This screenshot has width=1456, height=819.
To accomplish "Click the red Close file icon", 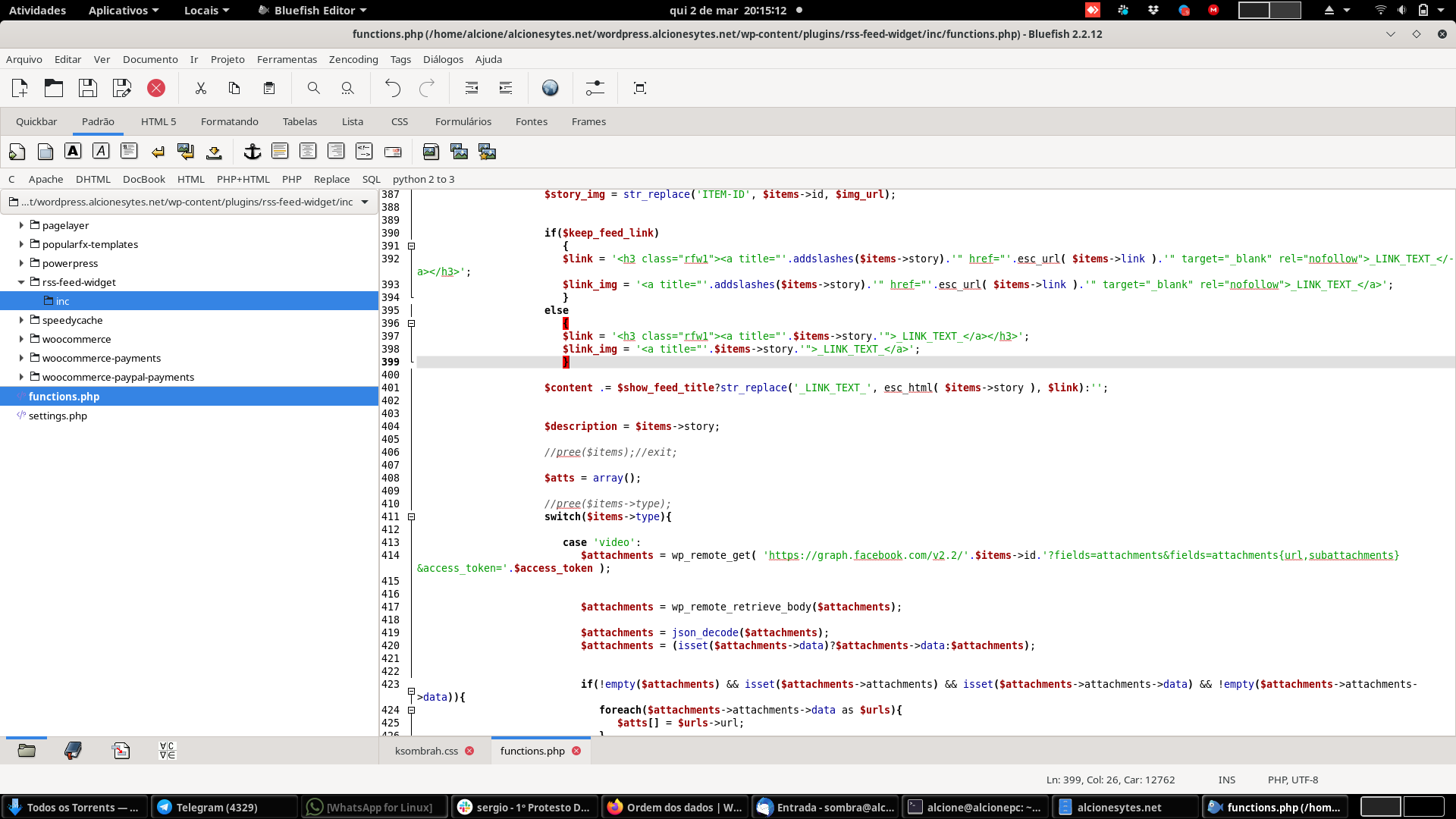I will tap(156, 88).
